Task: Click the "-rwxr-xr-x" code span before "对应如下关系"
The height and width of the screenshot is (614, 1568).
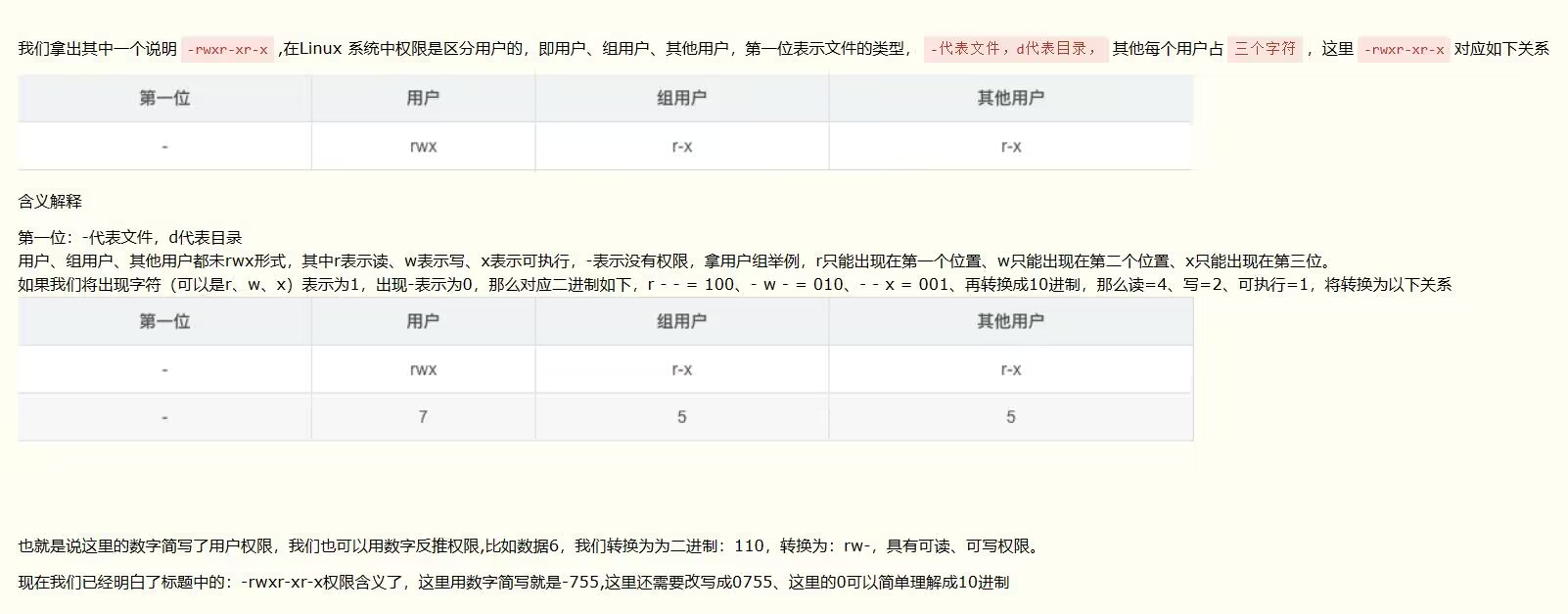Action: (1404, 49)
